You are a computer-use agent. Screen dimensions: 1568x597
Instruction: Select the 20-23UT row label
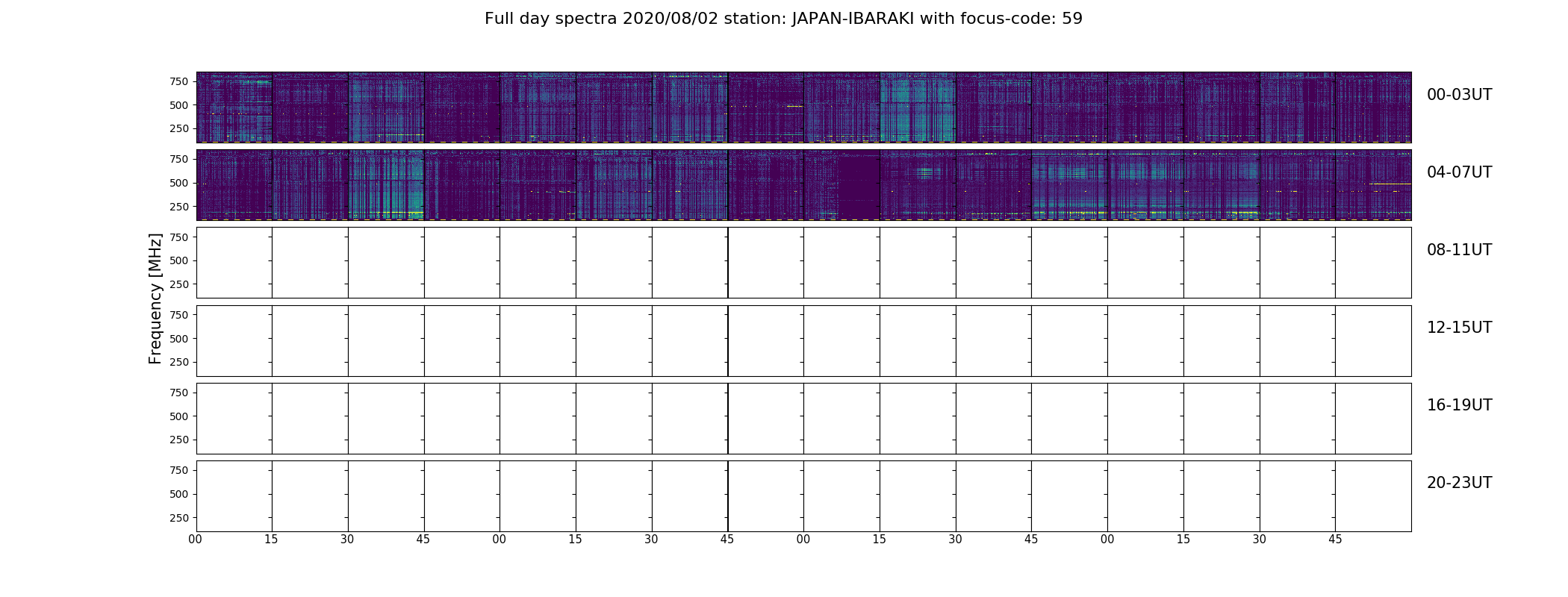point(1459,483)
